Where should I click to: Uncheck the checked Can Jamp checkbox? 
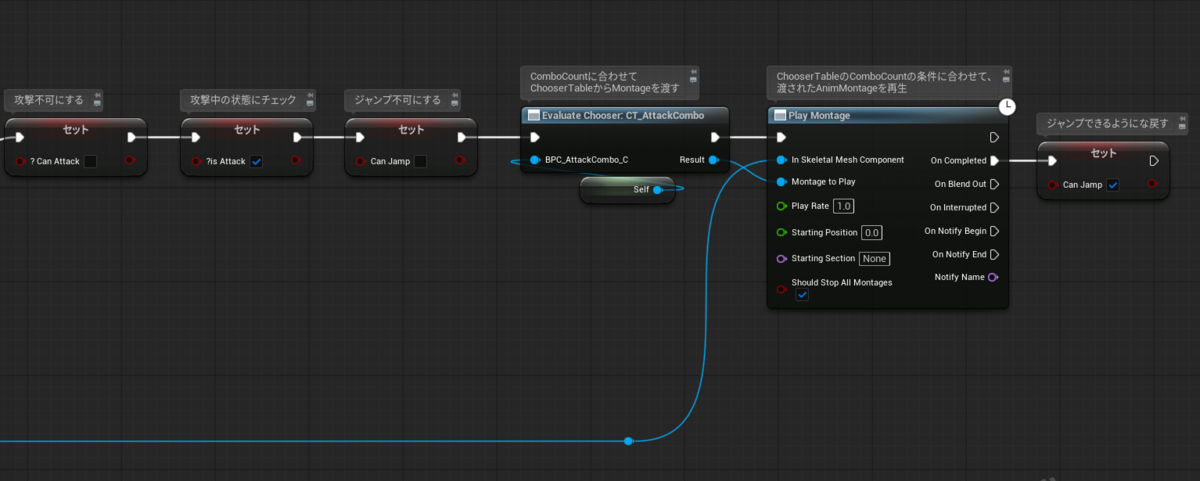tap(1113, 185)
